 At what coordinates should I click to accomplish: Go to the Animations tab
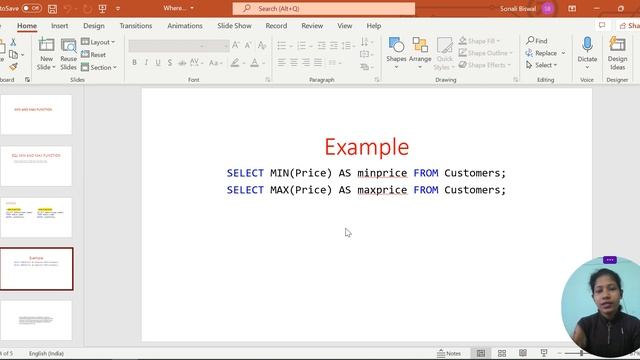pyautogui.click(x=185, y=26)
